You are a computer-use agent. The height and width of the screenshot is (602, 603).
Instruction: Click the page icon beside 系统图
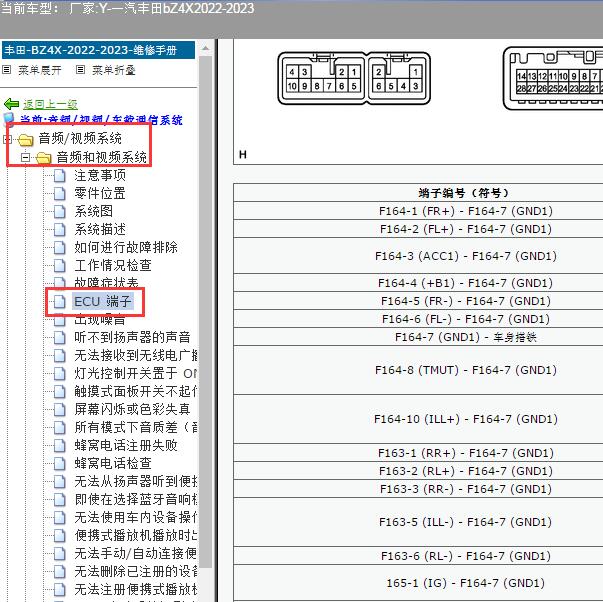(x=60, y=211)
